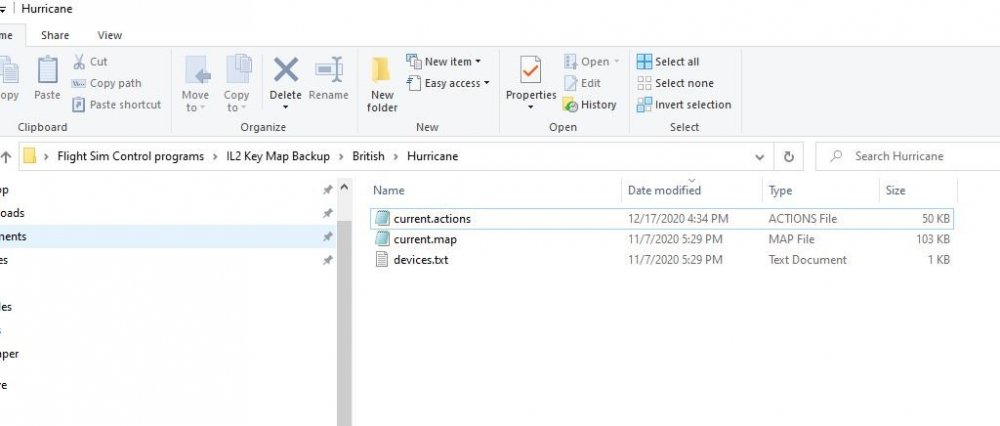Click the Copy path icon
Image resolution: width=1000 pixels, height=426 pixels.
tap(78, 84)
